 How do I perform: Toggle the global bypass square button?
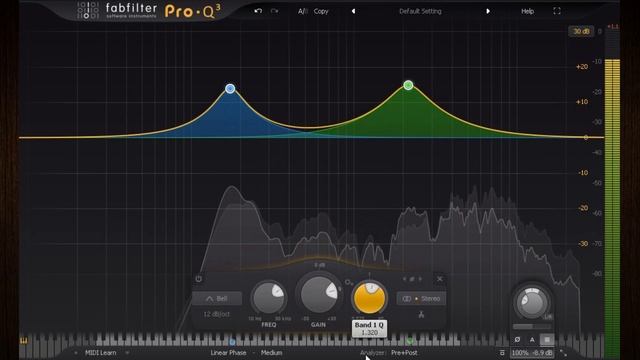point(547,340)
